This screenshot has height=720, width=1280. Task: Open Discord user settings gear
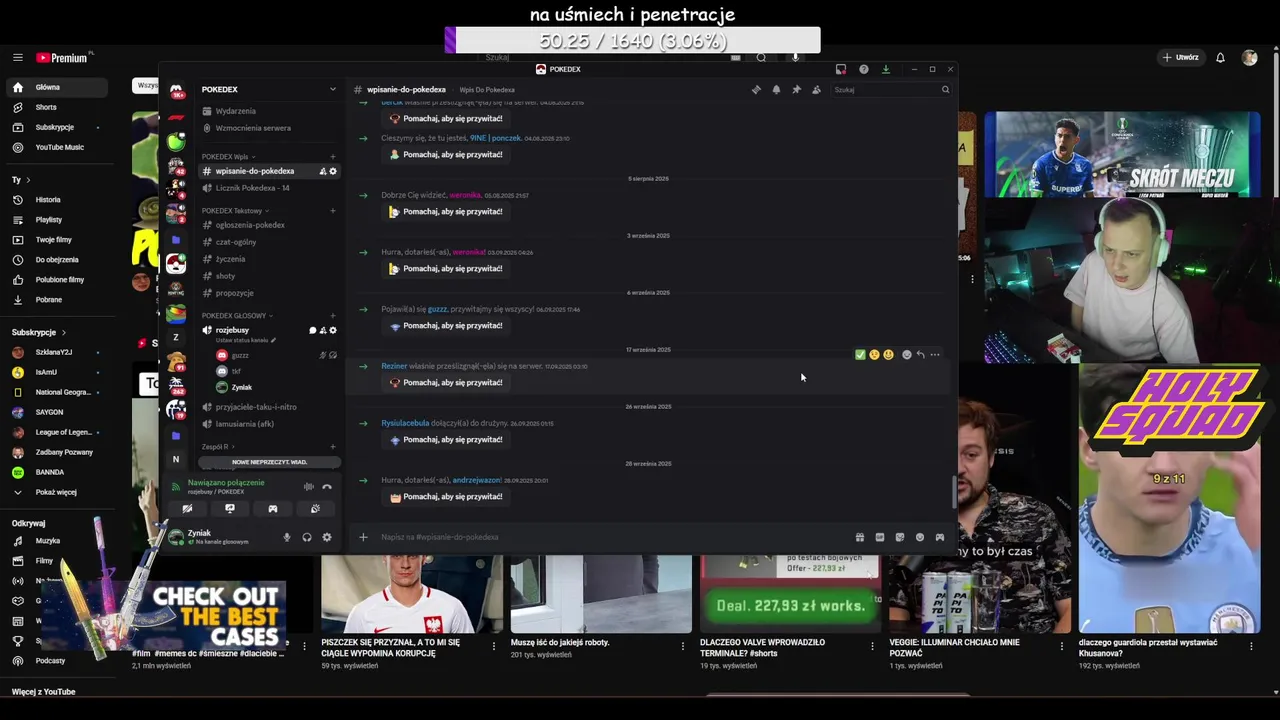pyautogui.click(x=327, y=537)
